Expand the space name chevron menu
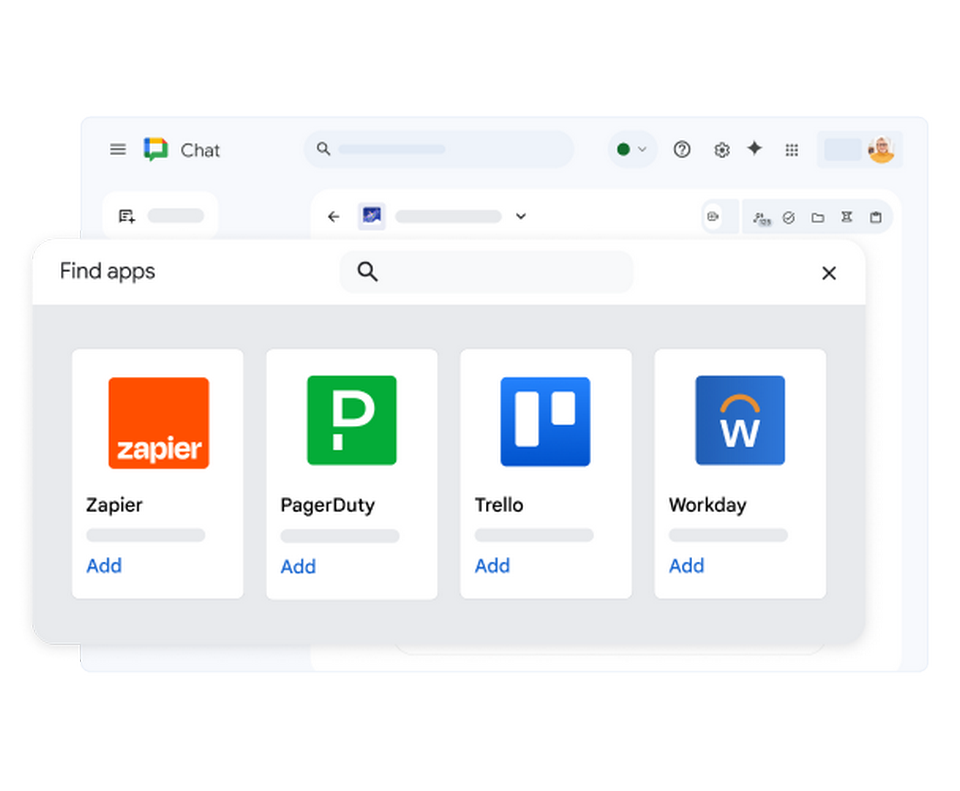 521,216
